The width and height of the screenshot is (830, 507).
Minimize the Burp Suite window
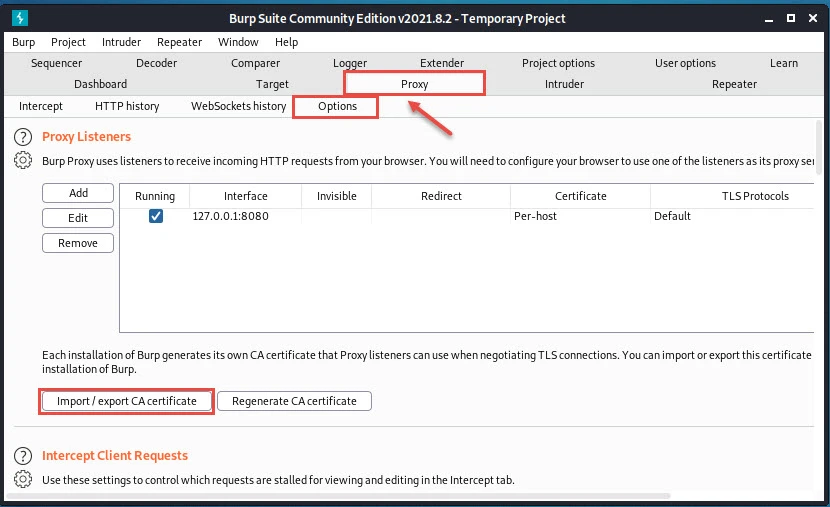[769, 19]
